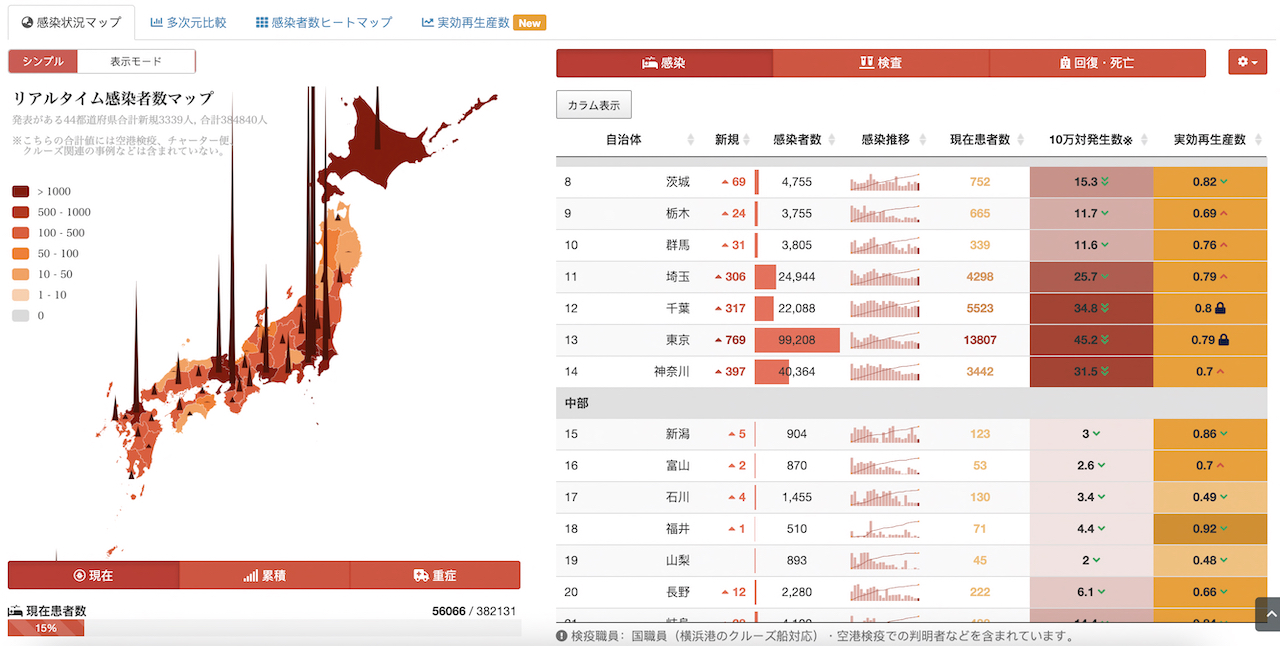The width and height of the screenshot is (1280, 646).
Task: Click 東京 current patients value 13807
Action: (980, 340)
